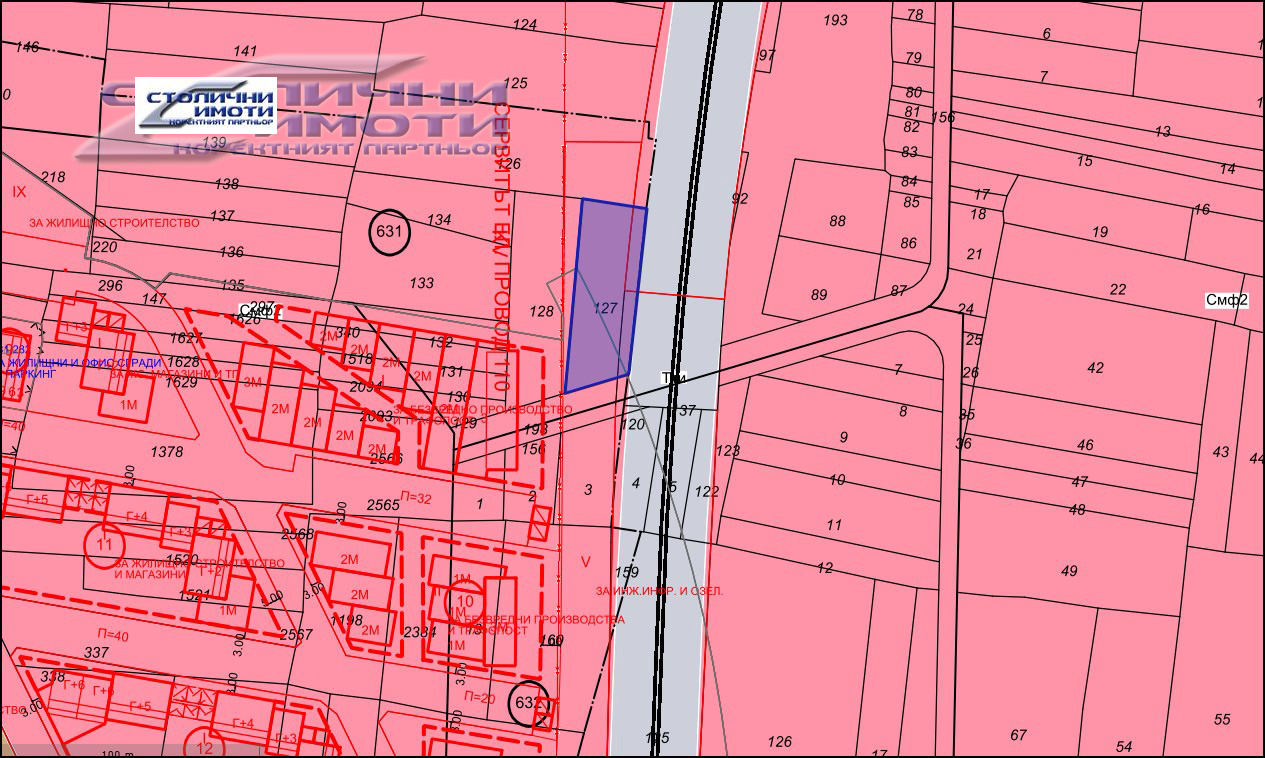Screen dimensions: 1265x758
Task: Select parcel 22 on the right
Action: 1118,290
